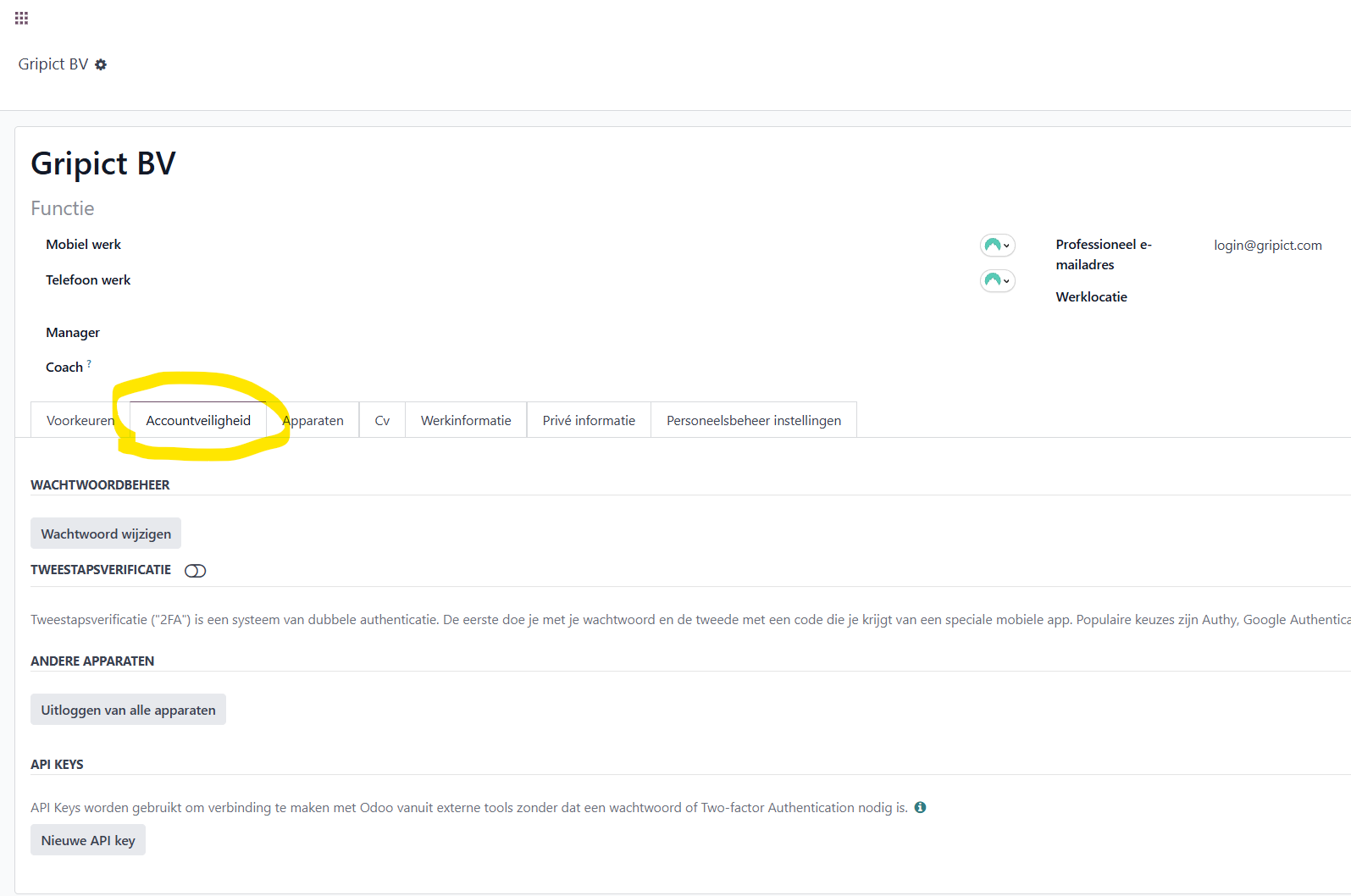Toggle the Tweestapsverificatie switch
This screenshot has height=896, width=1351.
195,571
